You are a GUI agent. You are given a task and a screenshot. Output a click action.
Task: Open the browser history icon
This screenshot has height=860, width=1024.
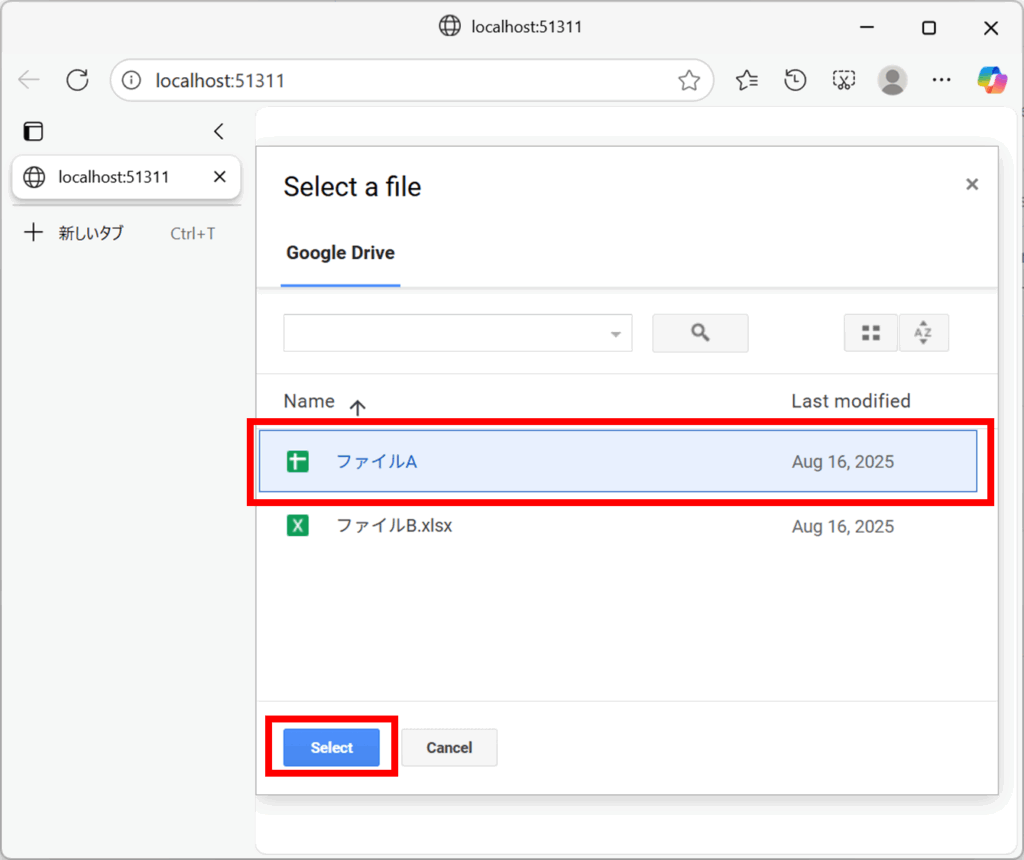[x=795, y=80]
